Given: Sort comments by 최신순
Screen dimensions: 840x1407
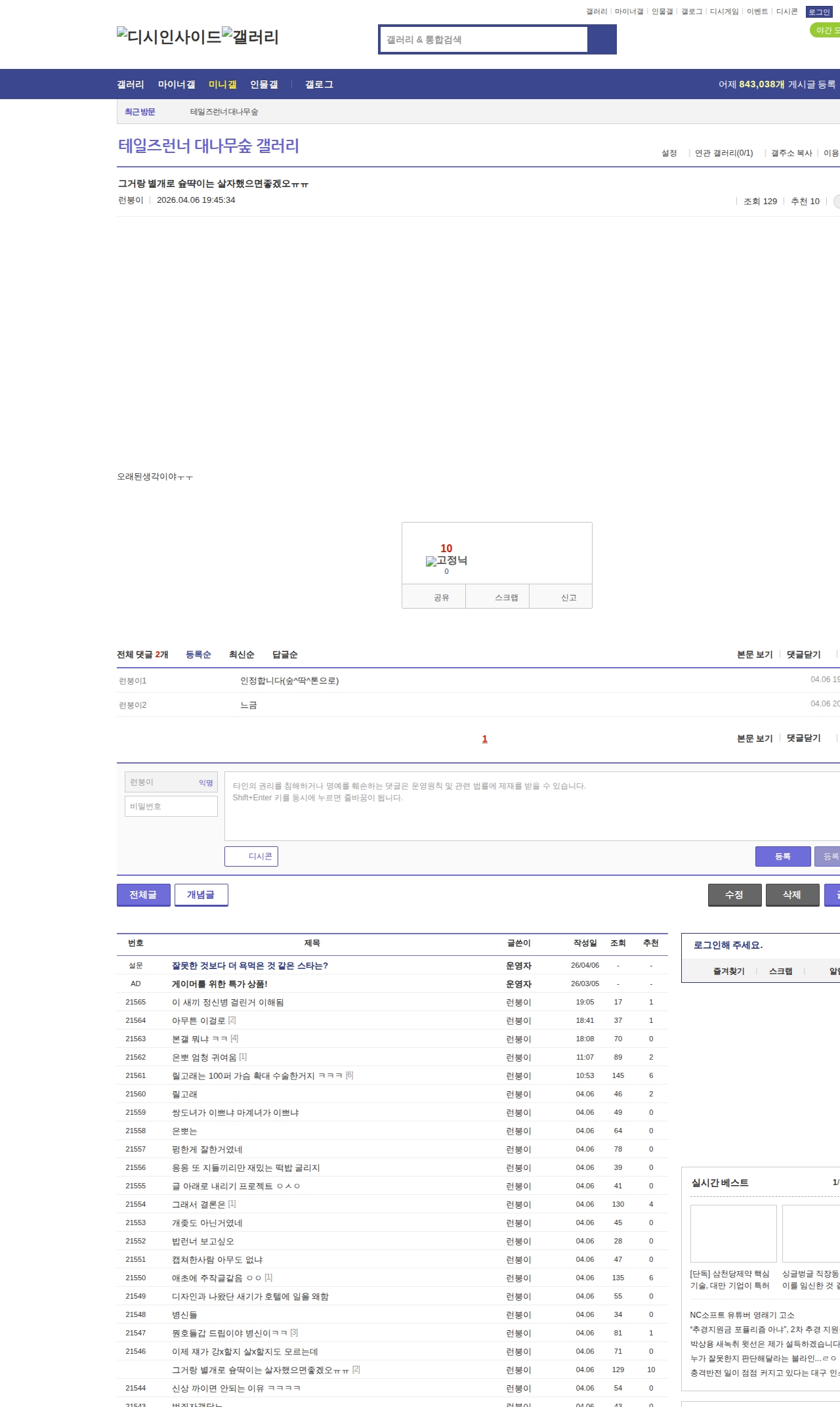Looking at the screenshot, I should (x=241, y=655).
